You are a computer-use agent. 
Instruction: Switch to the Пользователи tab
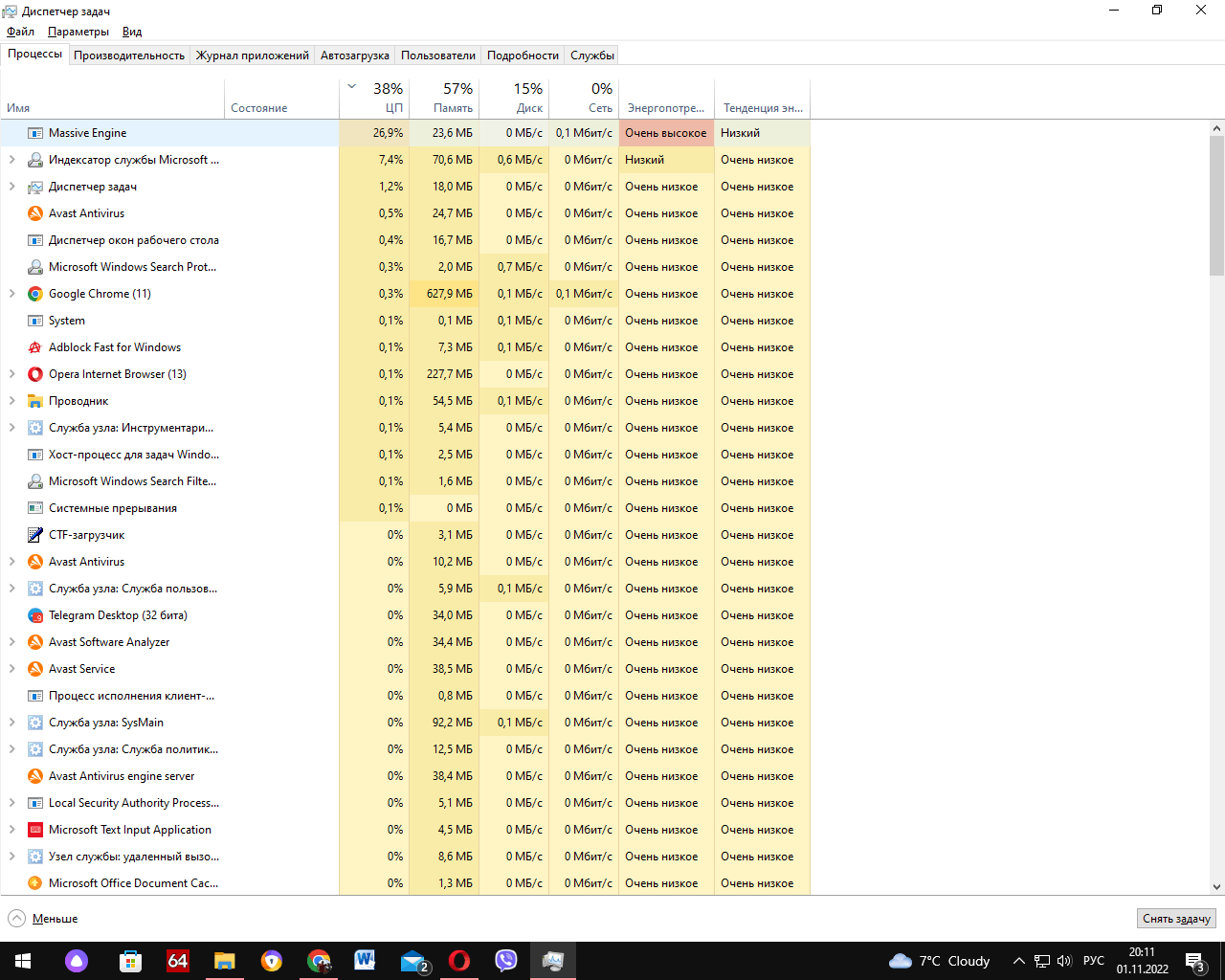438,56
